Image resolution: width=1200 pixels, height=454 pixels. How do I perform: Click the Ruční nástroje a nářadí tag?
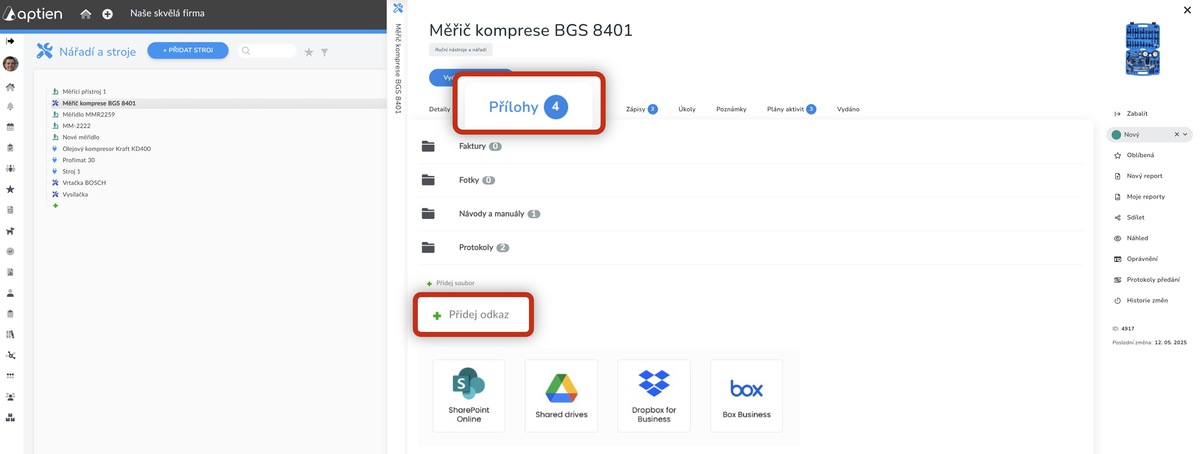pos(460,49)
